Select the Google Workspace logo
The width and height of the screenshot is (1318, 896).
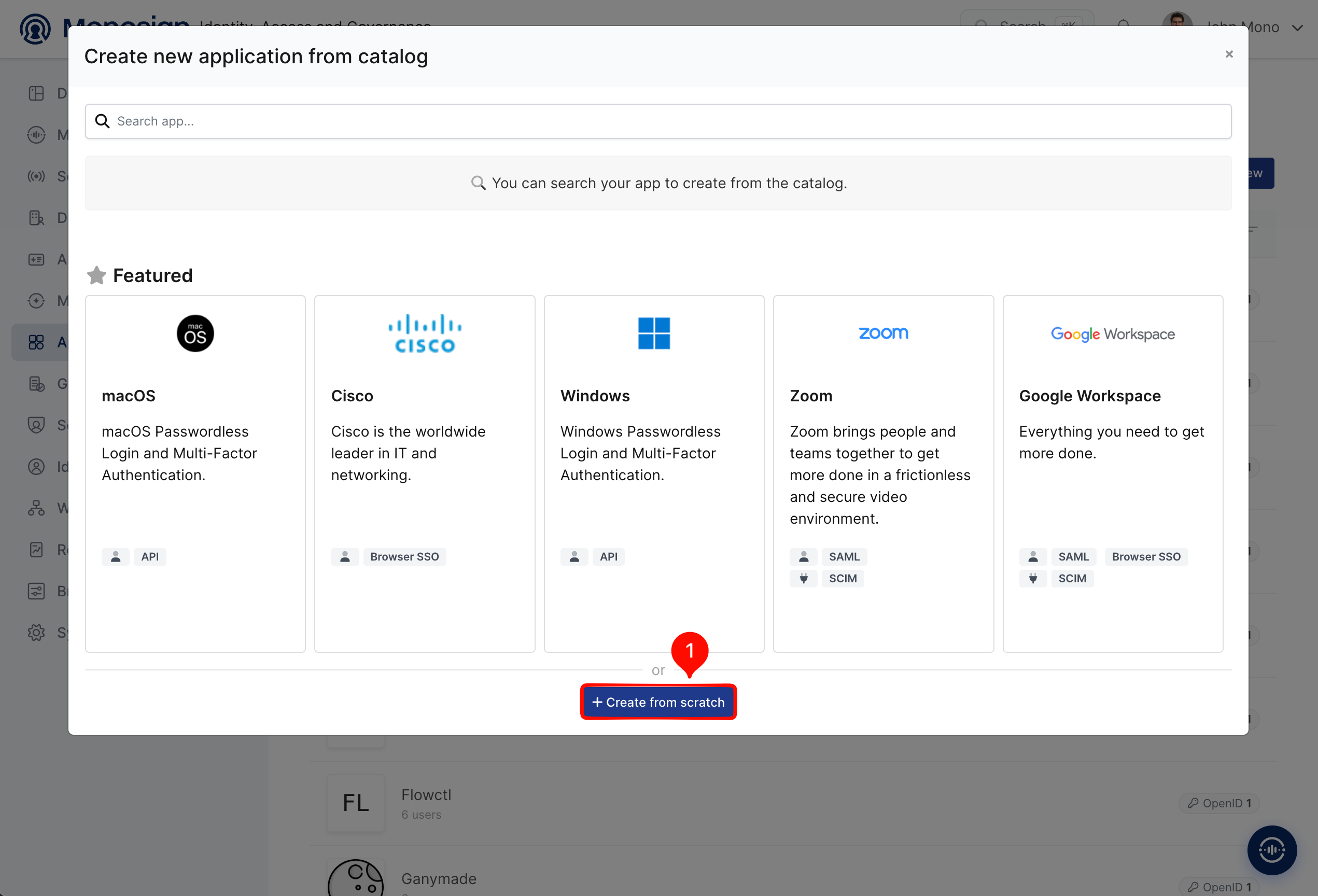pyautogui.click(x=1113, y=334)
